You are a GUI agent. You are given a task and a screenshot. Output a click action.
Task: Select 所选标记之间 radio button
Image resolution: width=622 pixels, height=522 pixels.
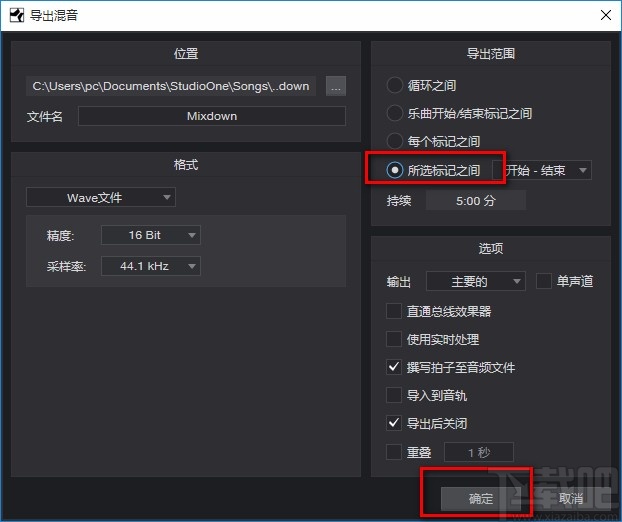pos(395,170)
